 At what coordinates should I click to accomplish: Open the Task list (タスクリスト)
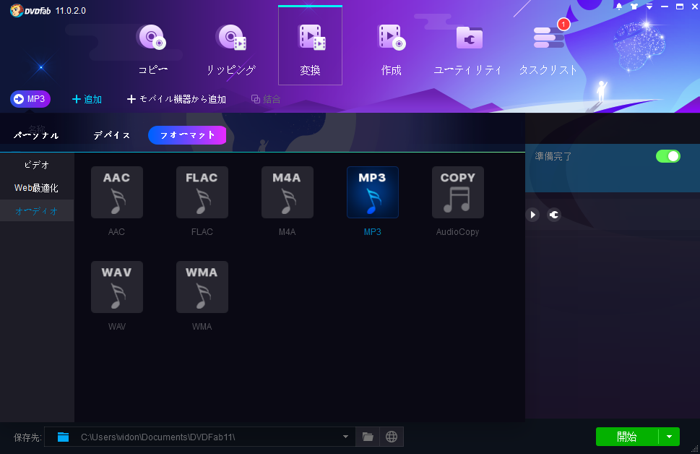point(548,48)
